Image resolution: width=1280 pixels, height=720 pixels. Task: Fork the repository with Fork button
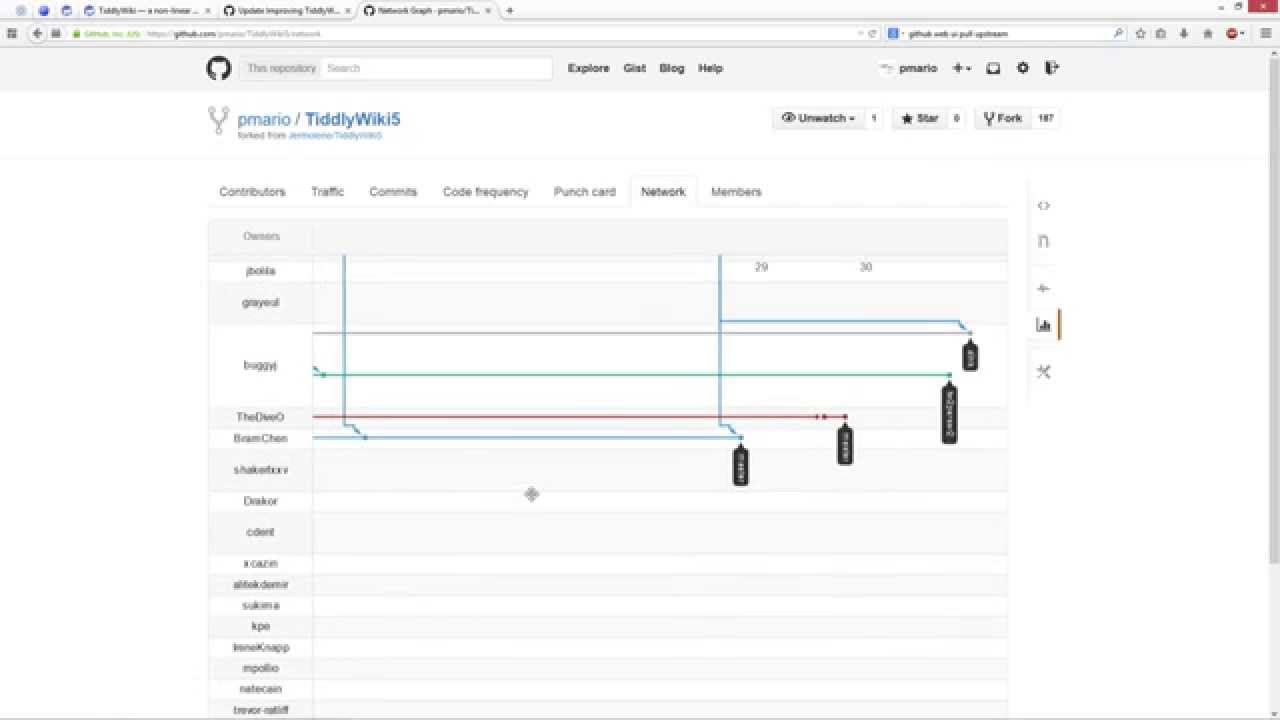tap(1003, 118)
